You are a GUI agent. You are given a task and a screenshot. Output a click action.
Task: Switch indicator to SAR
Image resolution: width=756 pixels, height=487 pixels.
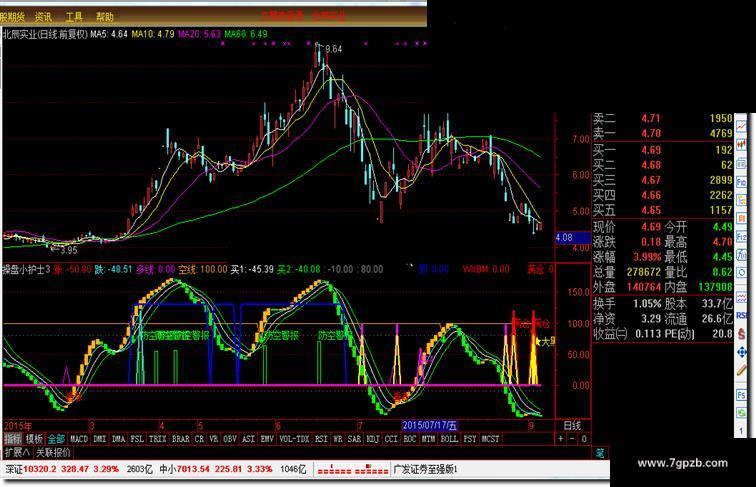pos(354,439)
